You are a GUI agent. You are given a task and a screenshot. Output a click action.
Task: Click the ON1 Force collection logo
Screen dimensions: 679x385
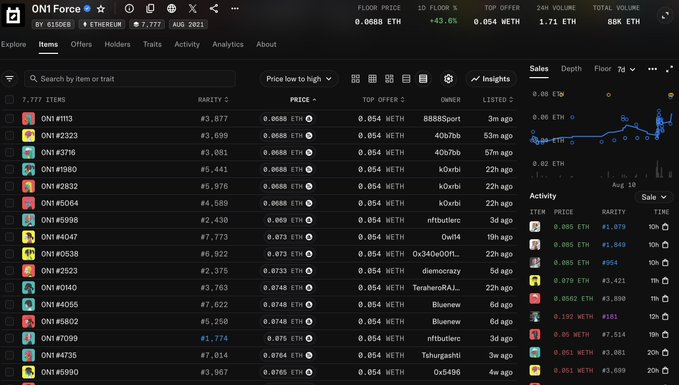coord(13,15)
